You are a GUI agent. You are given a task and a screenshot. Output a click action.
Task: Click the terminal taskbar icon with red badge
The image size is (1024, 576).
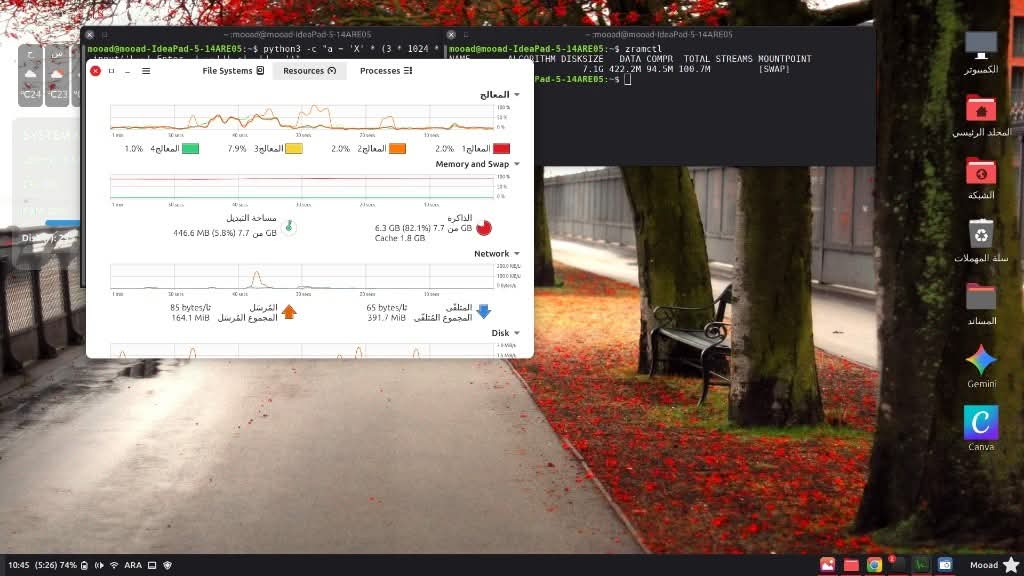tap(897, 565)
